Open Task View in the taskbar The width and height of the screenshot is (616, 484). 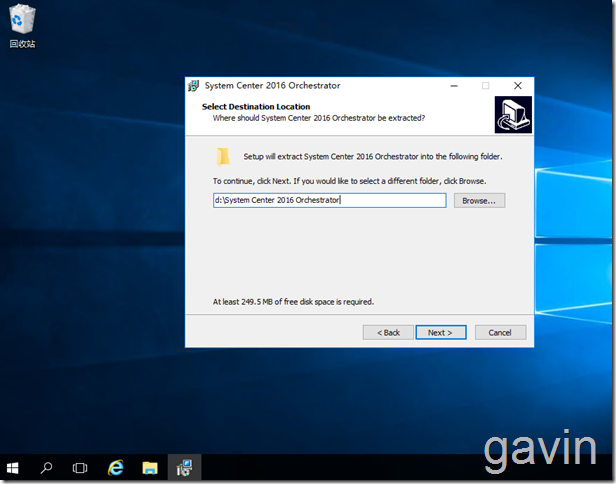[80, 468]
